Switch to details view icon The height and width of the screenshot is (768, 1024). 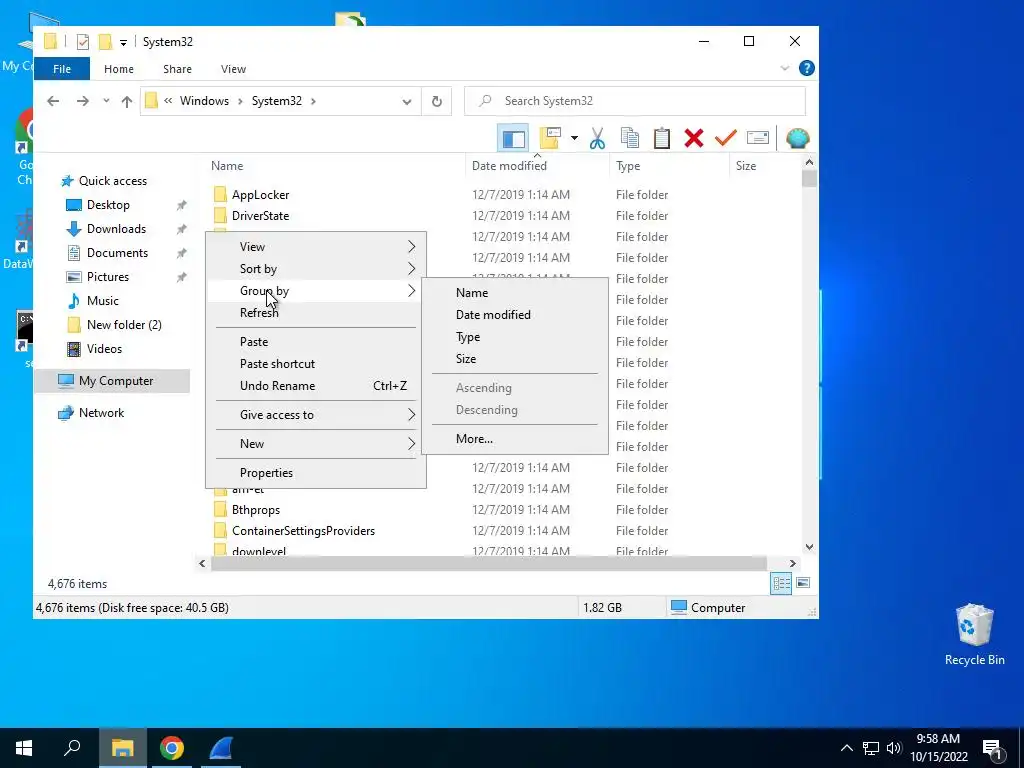pos(781,584)
